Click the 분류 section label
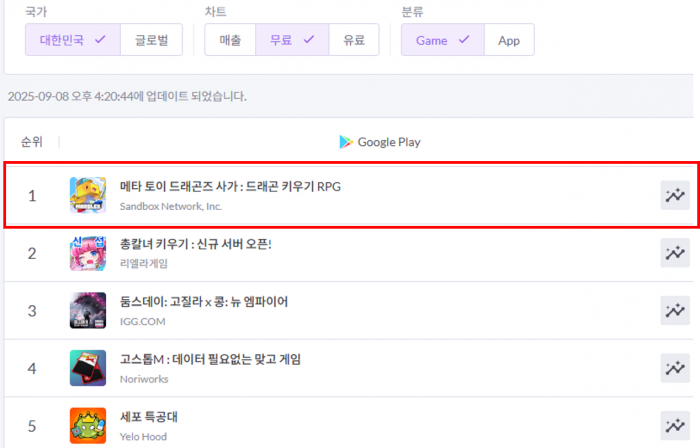This screenshot has height=448, width=700. point(412,11)
